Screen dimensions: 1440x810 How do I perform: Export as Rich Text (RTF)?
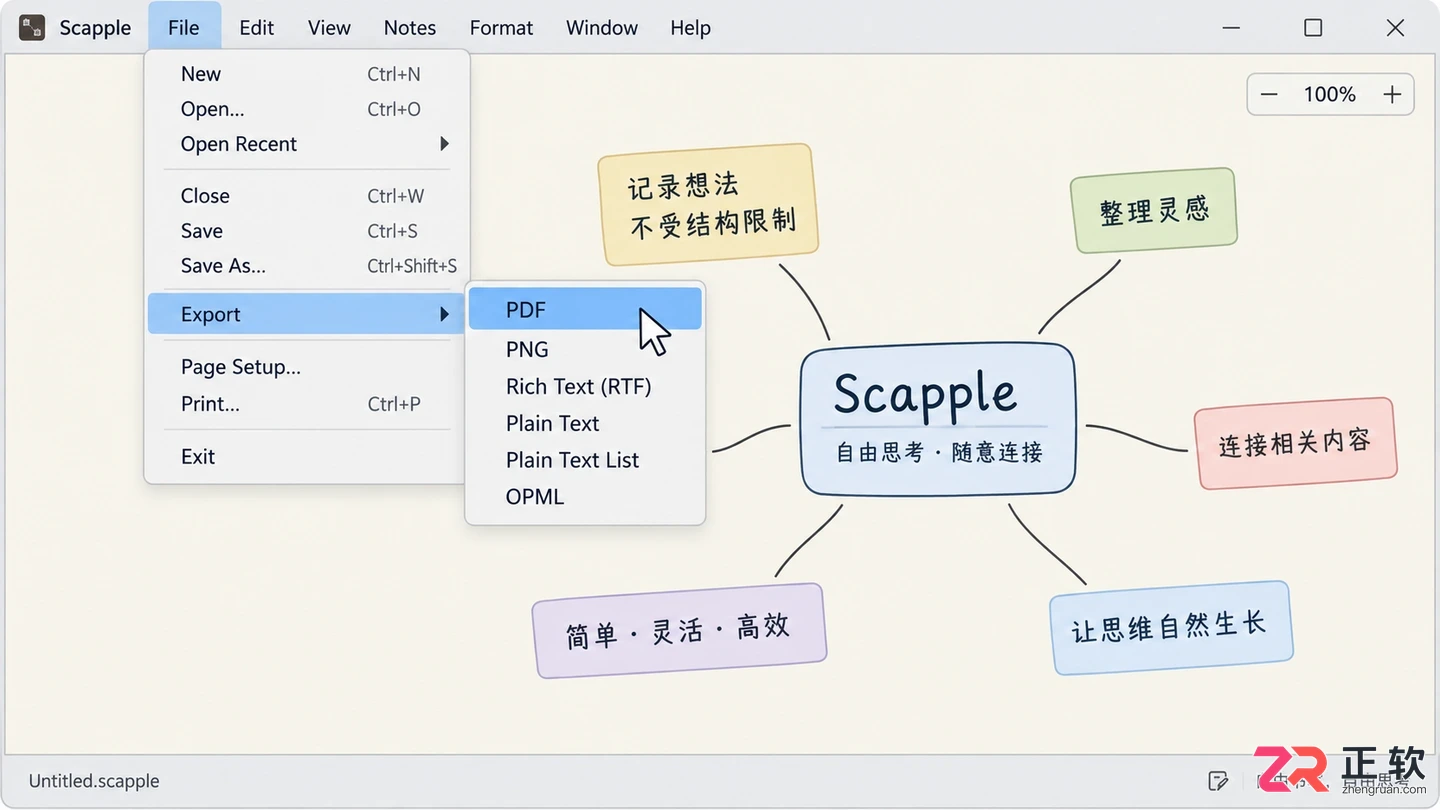click(x=585, y=387)
